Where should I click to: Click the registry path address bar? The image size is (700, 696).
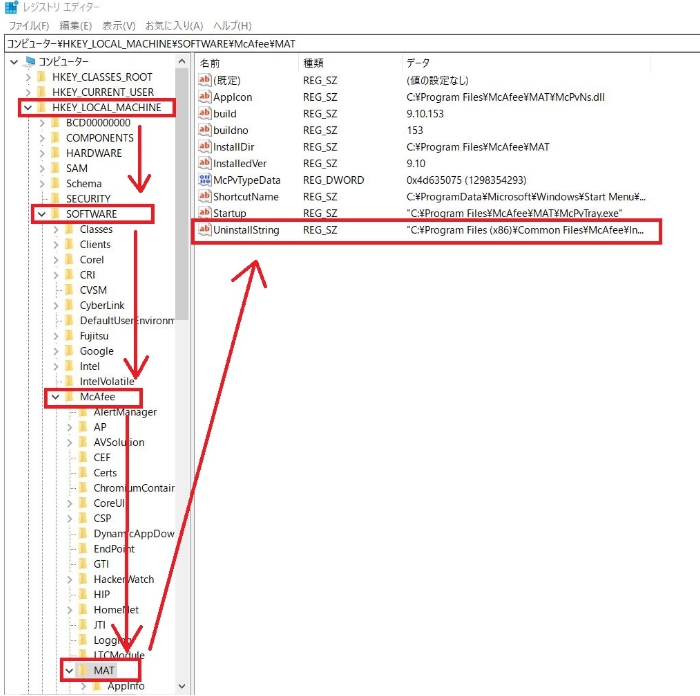350,44
